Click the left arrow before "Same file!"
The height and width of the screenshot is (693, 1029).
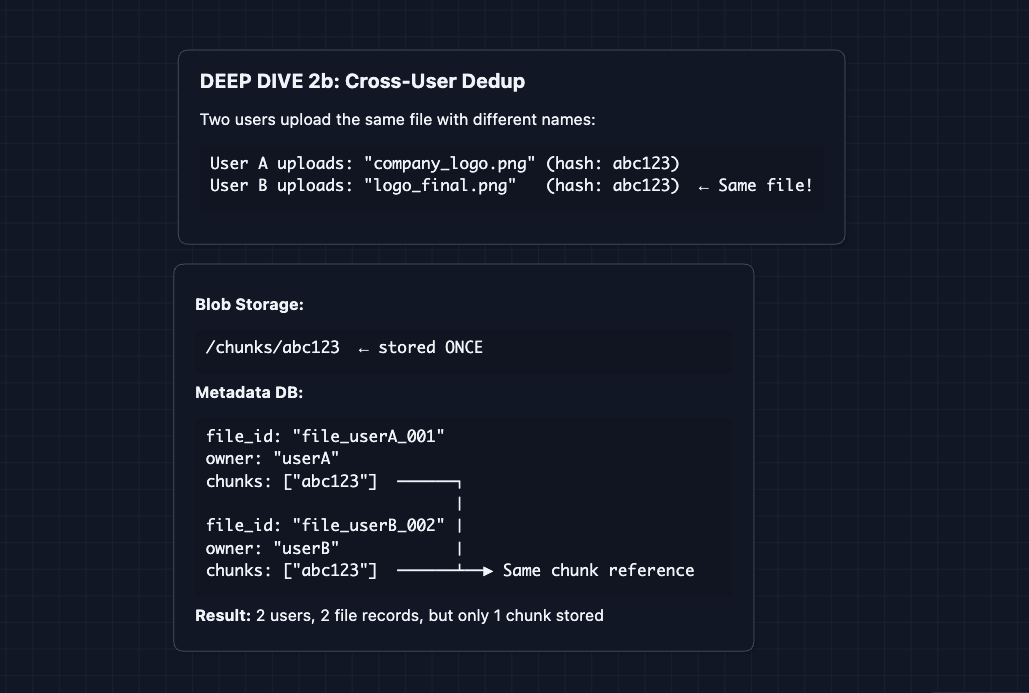pos(704,187)
